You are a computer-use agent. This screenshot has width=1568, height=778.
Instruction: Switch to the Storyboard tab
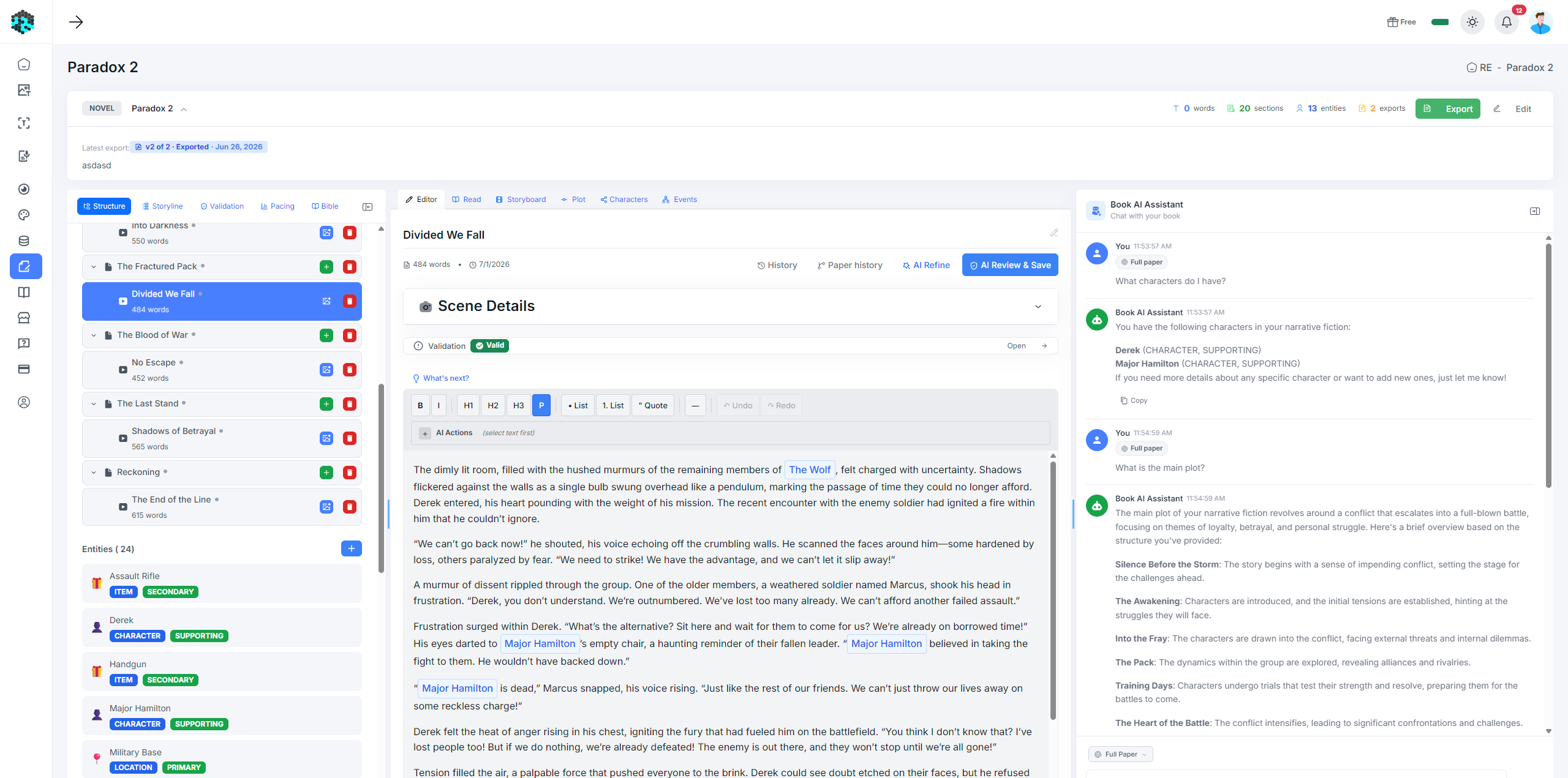pos(521,200)
